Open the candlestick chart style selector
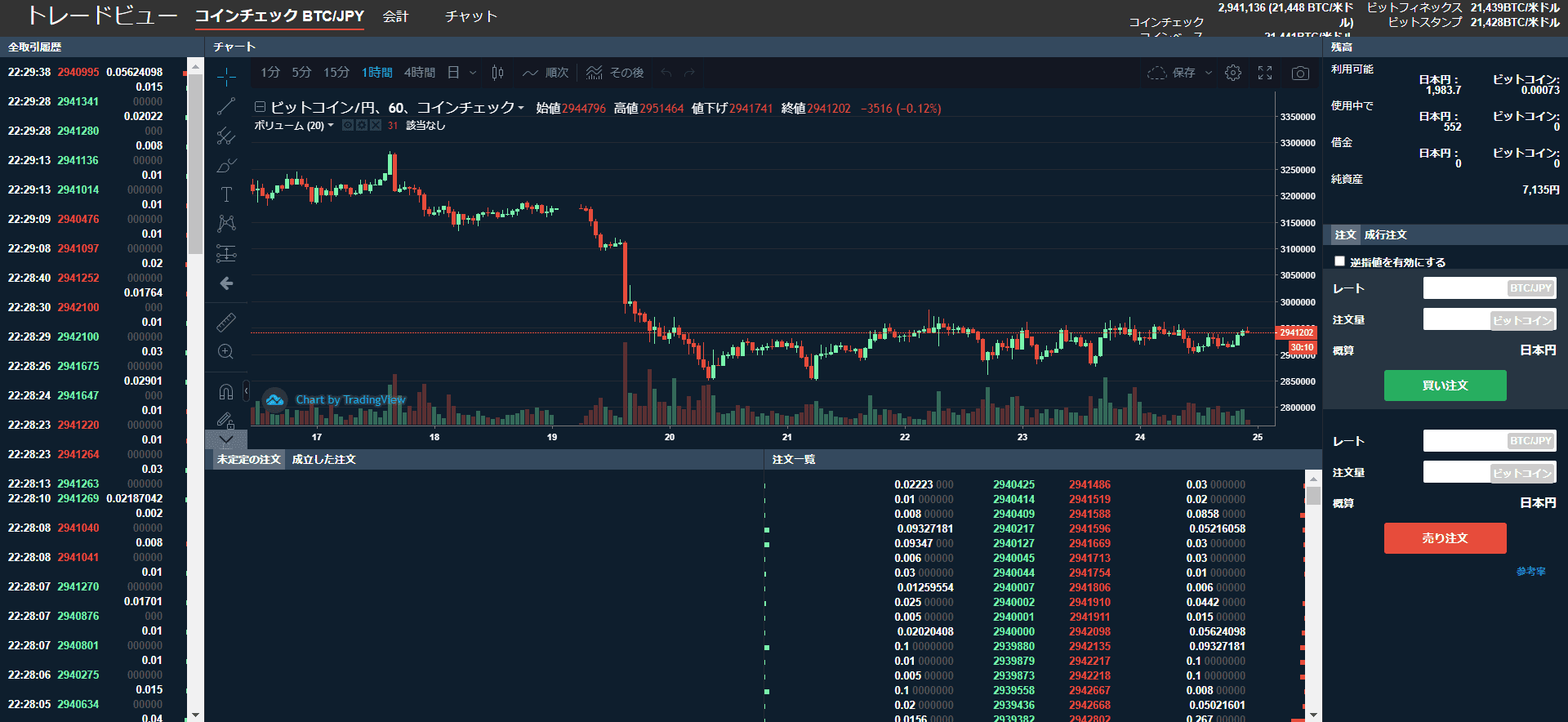 (497, 73)
